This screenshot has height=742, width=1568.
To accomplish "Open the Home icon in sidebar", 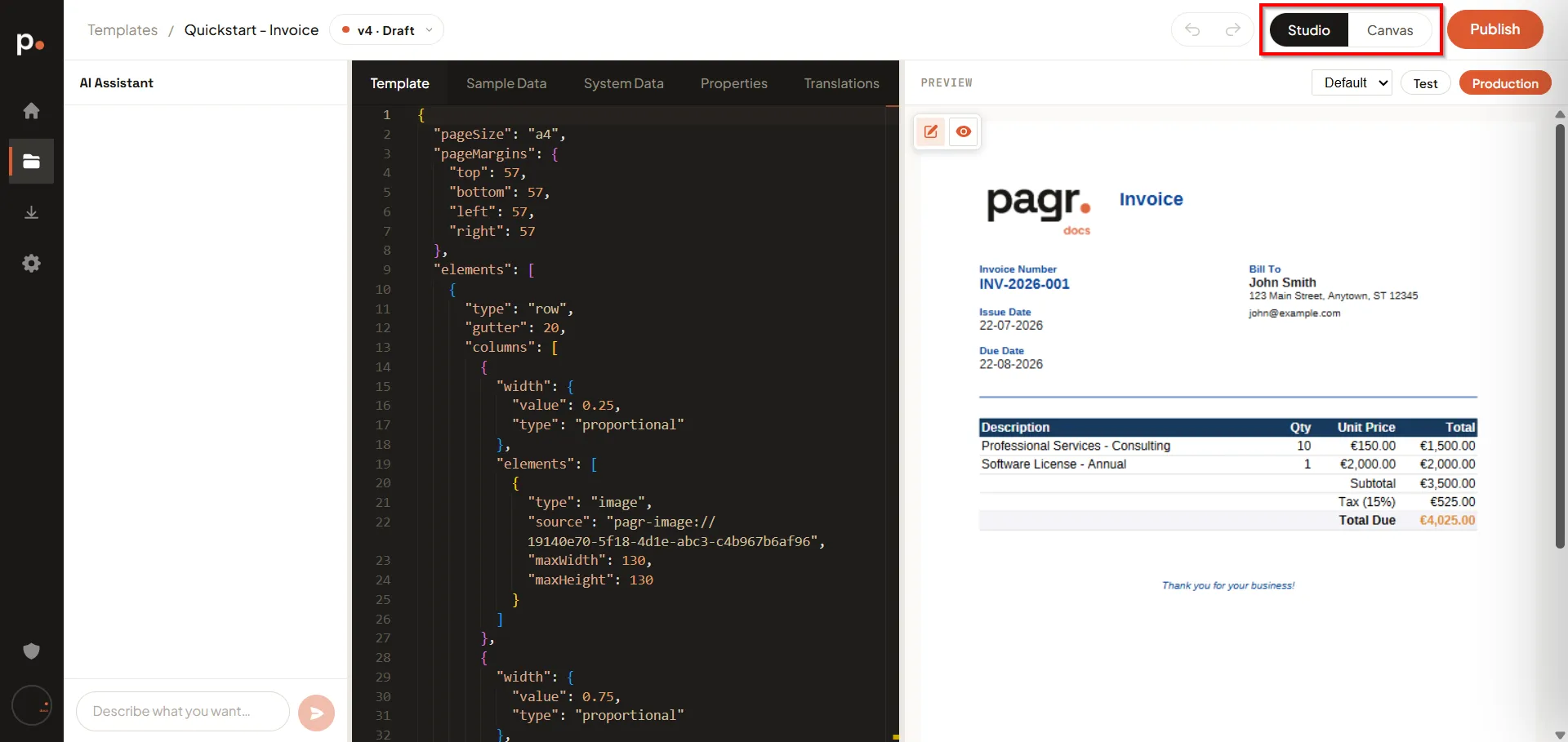I will (x=31, y=110).
